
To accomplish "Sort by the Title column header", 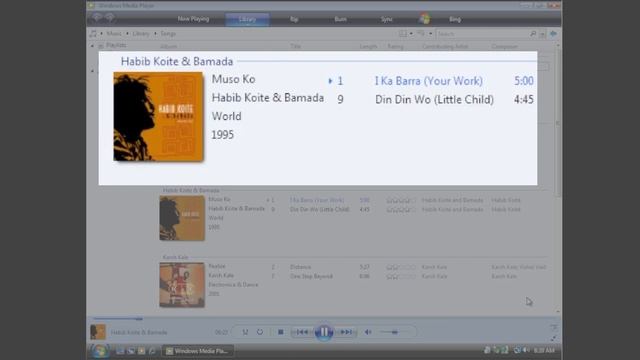I will point(296,47).
